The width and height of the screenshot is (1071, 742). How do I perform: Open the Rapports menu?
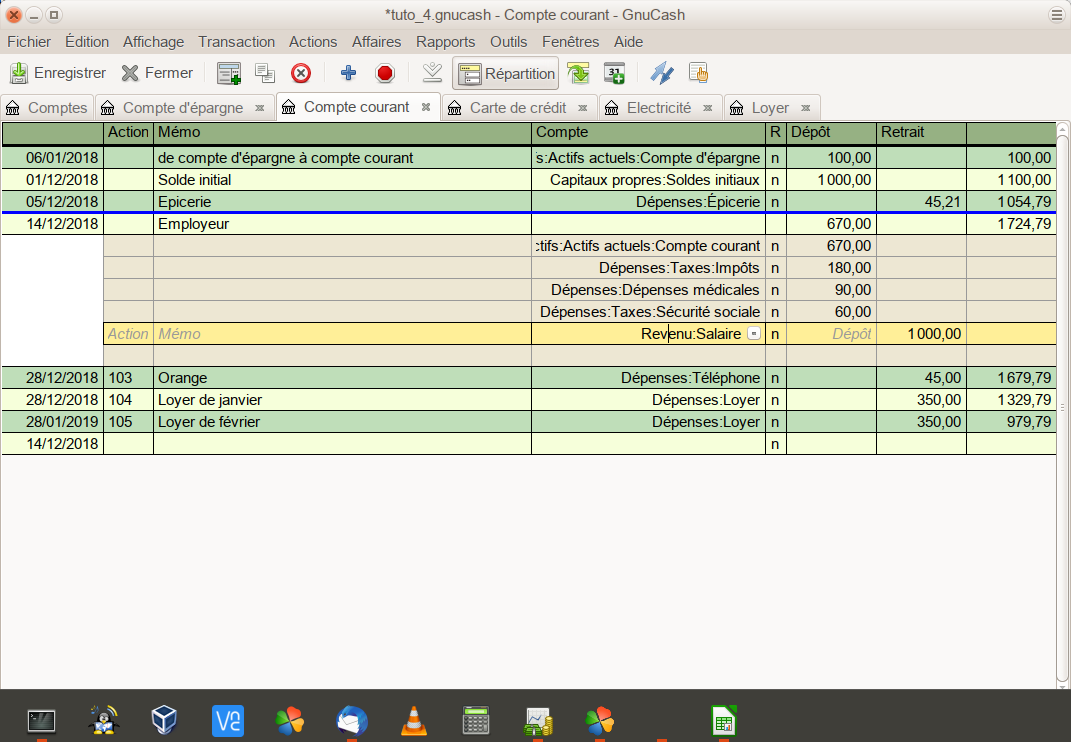[445, 42]
